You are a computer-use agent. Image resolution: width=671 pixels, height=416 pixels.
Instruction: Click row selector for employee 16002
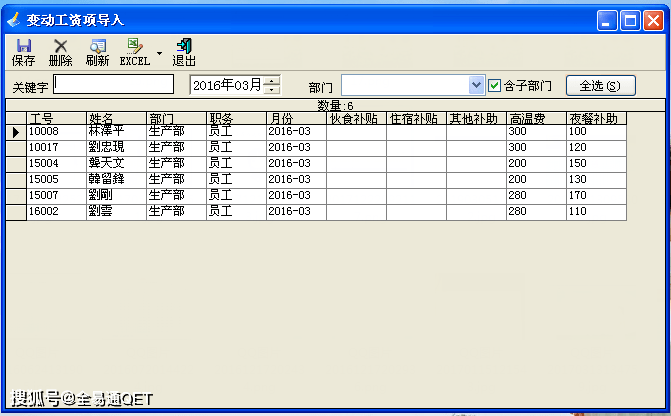click(x=16, y=212)
